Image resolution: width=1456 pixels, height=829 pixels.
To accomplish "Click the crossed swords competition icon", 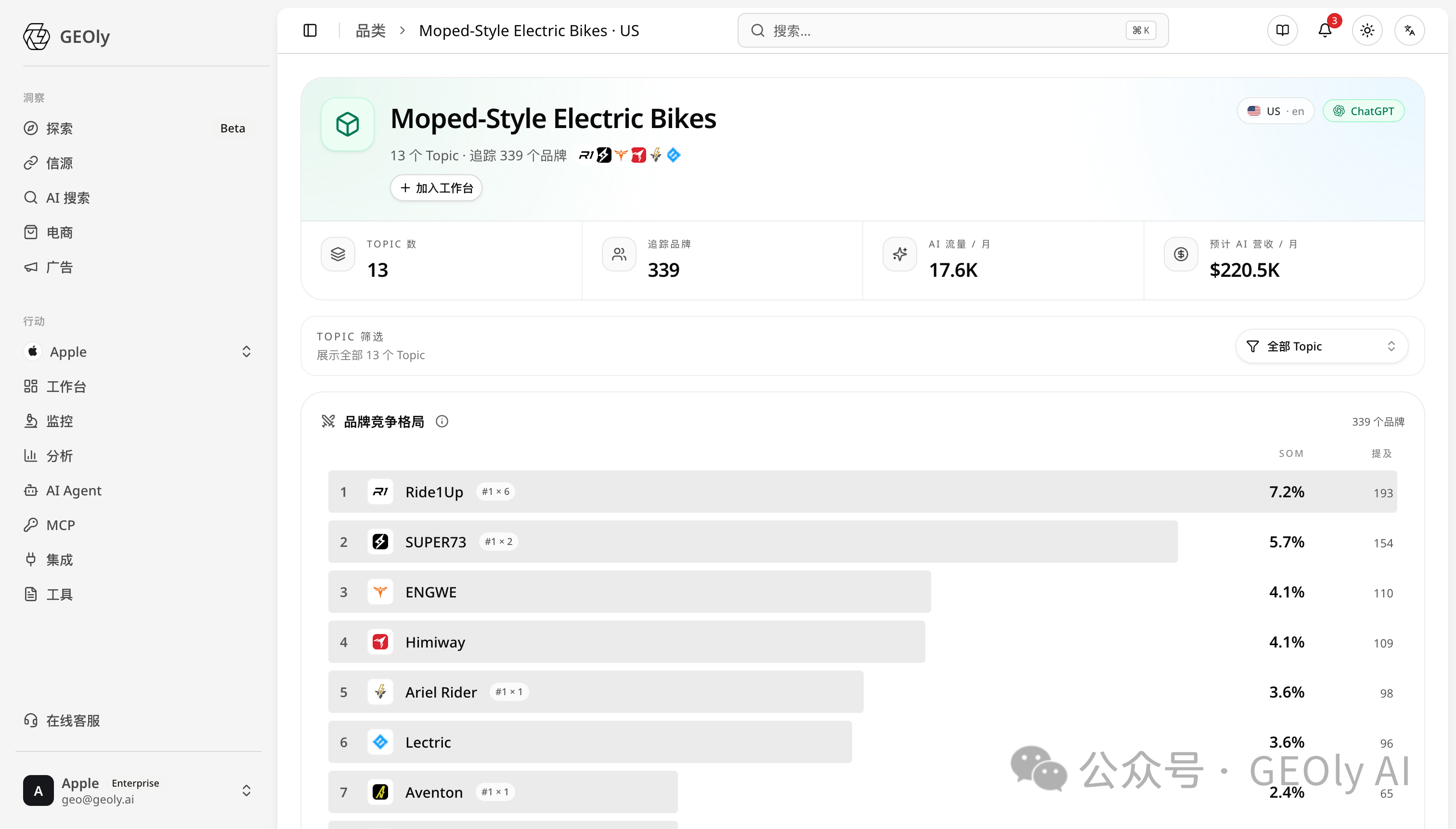I will click(x=328, y=421).
